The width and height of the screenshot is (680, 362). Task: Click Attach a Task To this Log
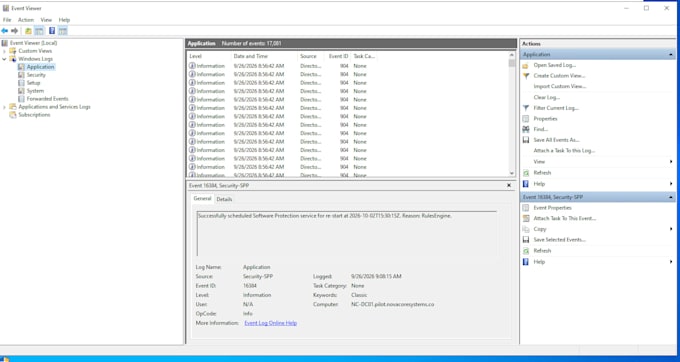coord(564,151)
